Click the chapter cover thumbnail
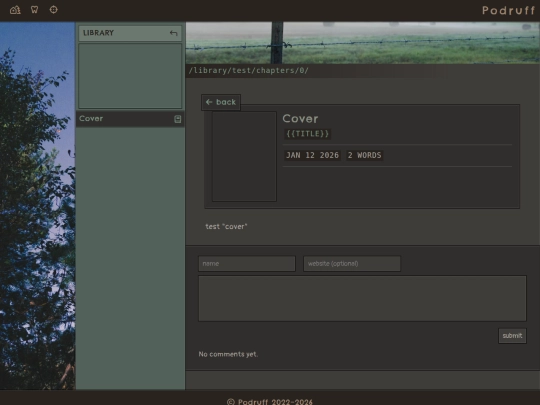Screen dimensions: 540x405 pos(244,156)
